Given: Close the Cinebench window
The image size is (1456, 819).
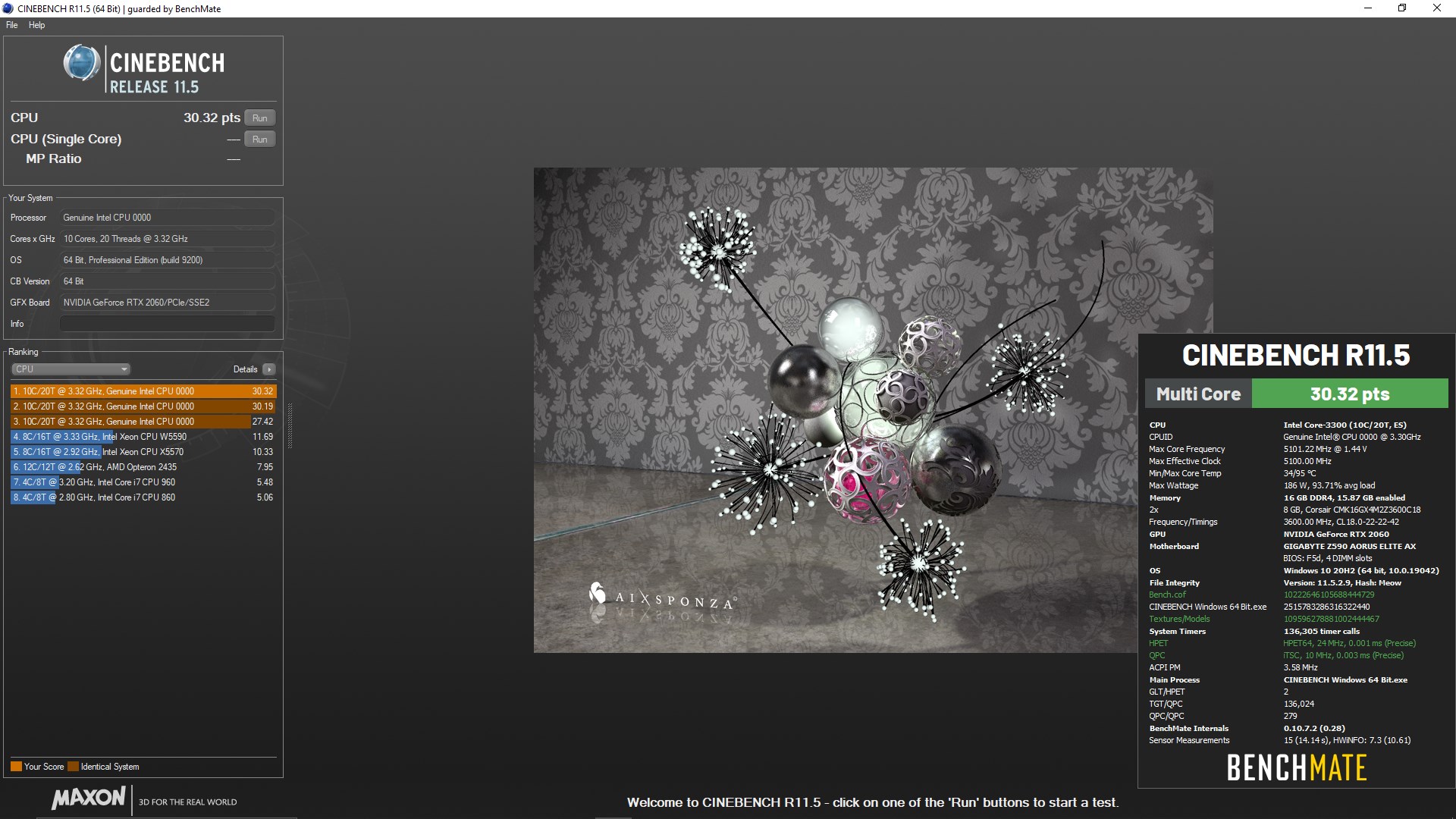Looking at the screenshot, I should (x=1437, y=8).
